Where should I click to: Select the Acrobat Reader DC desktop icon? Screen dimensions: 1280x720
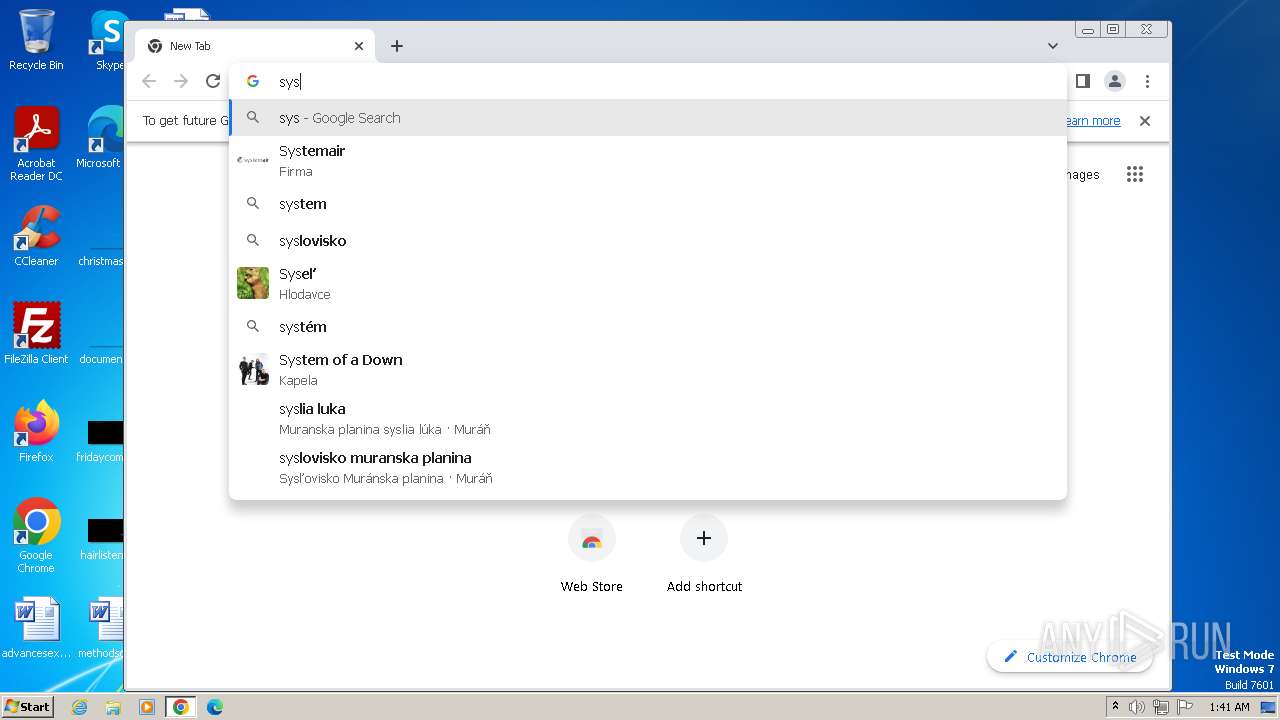(36, 144)
